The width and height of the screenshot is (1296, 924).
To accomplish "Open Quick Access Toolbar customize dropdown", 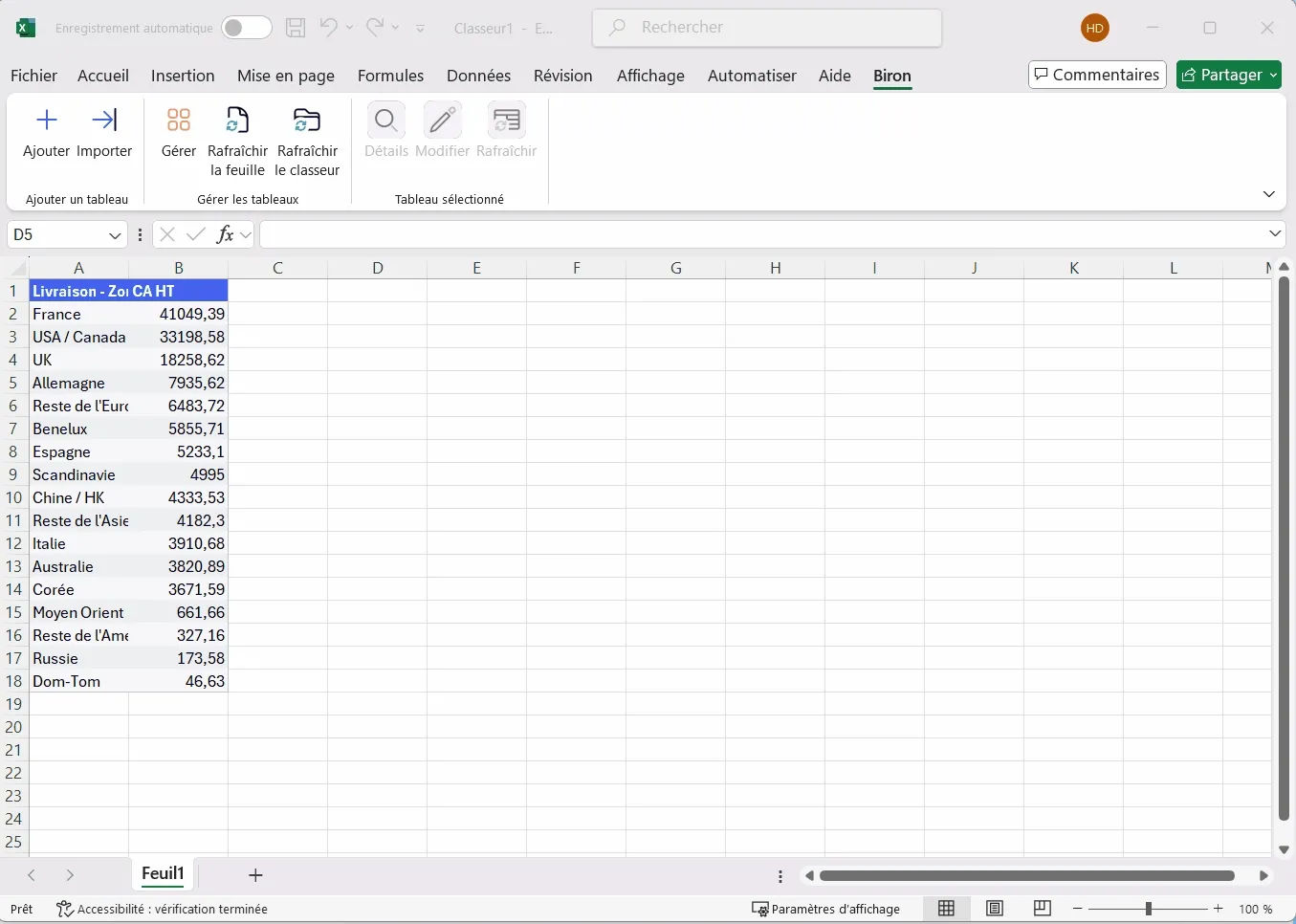I will [421, 29].
